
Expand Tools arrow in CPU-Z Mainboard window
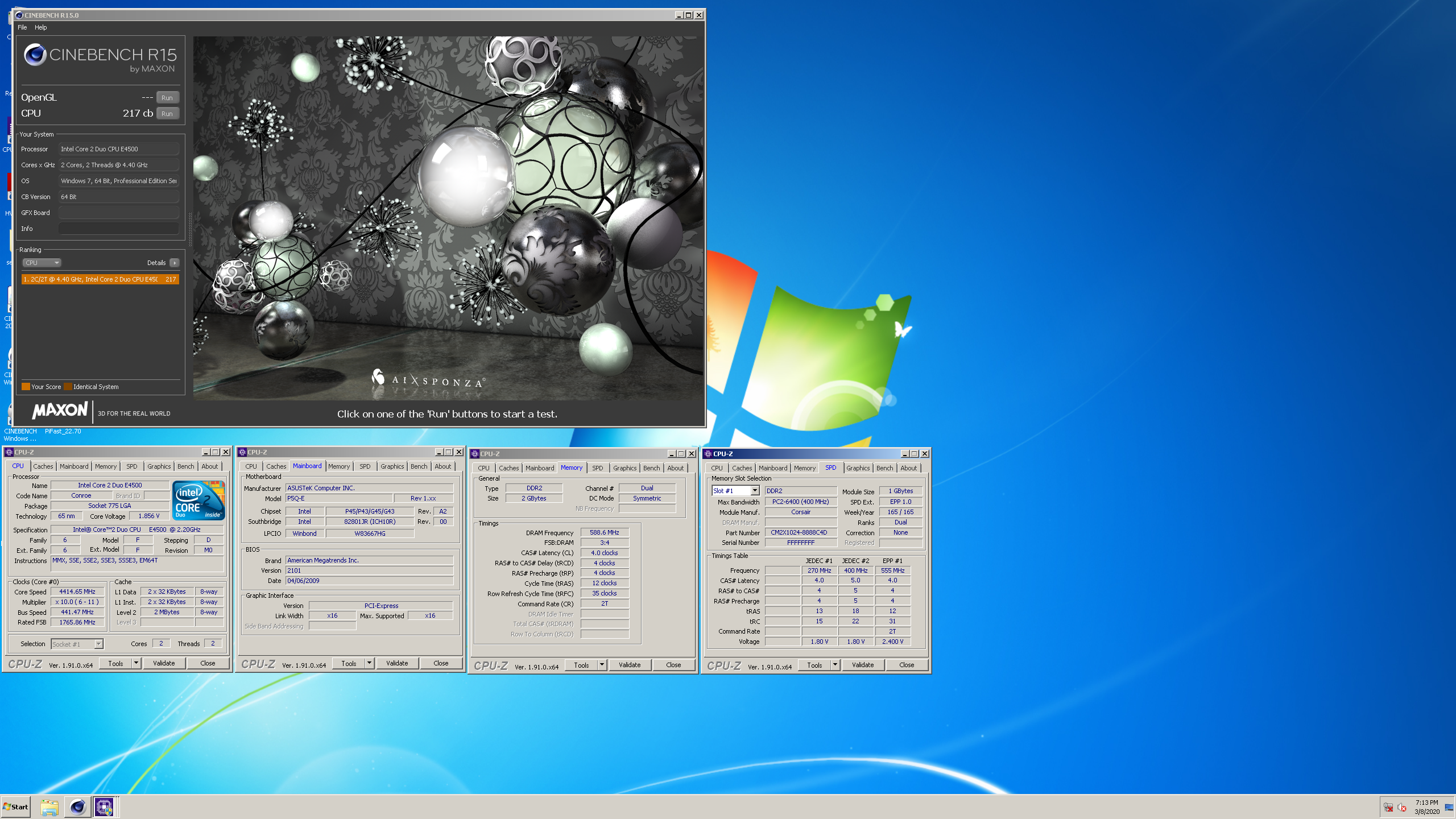(x=369, y=663)
